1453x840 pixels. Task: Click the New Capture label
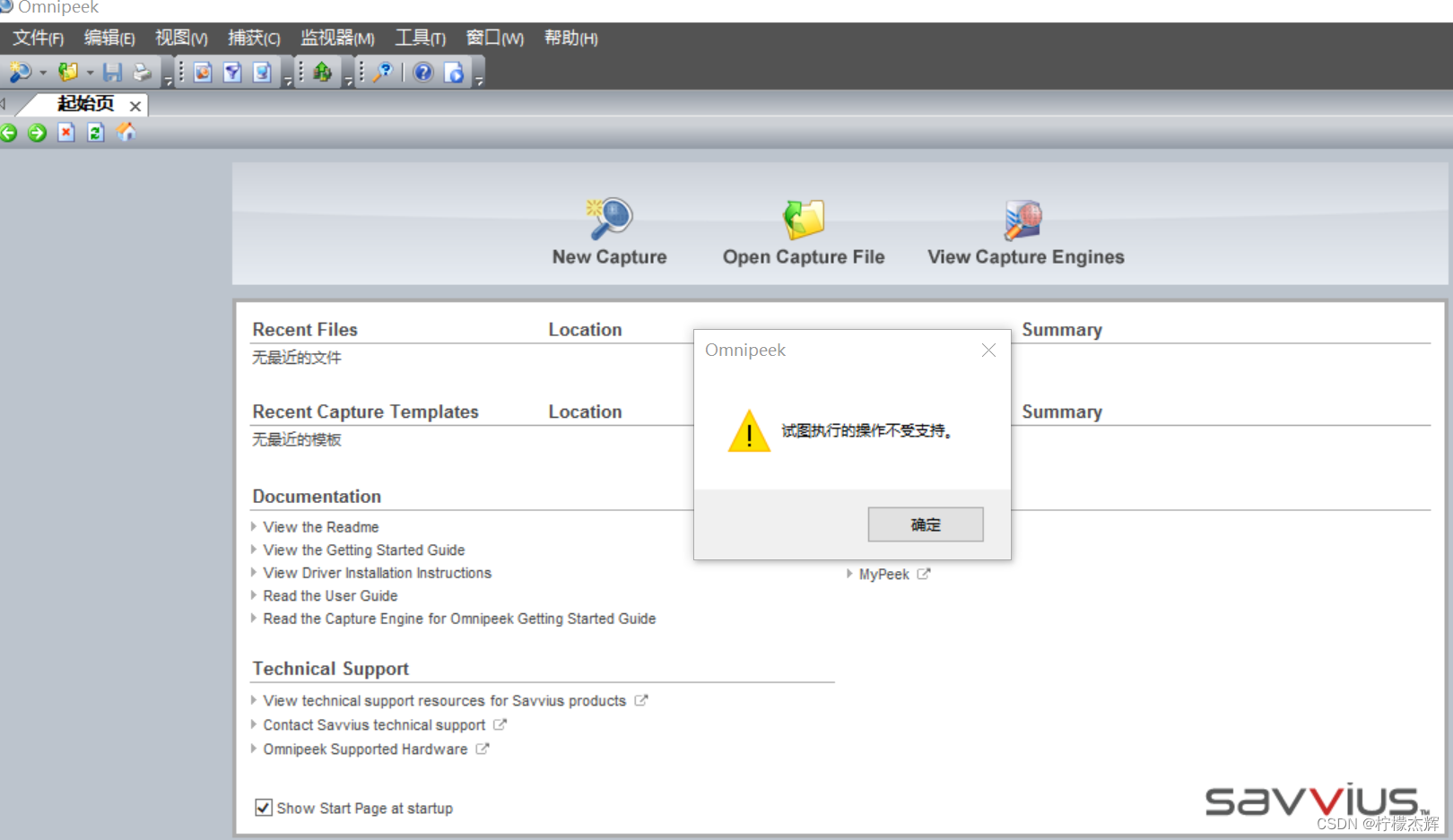610,257
